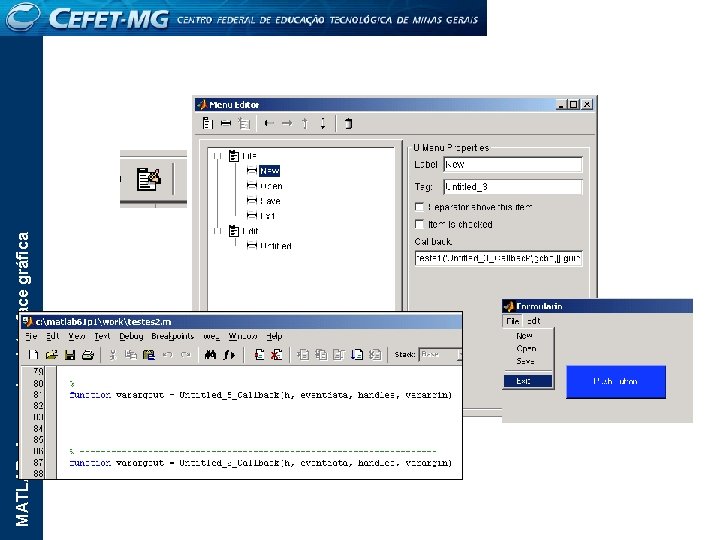Screen dimensions: 720x540
Task: Choose Save from Formulario File menu
Action: click(525, 361)
